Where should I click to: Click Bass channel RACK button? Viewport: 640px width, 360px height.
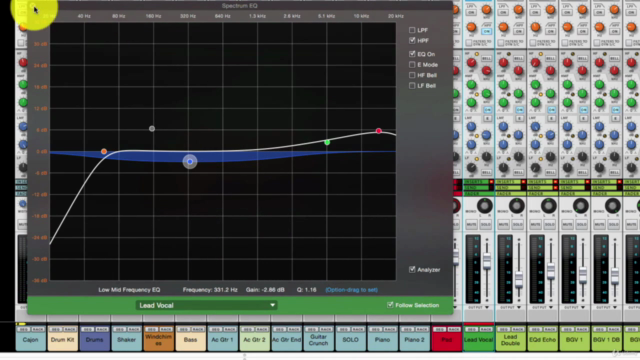tap(198, 329)
